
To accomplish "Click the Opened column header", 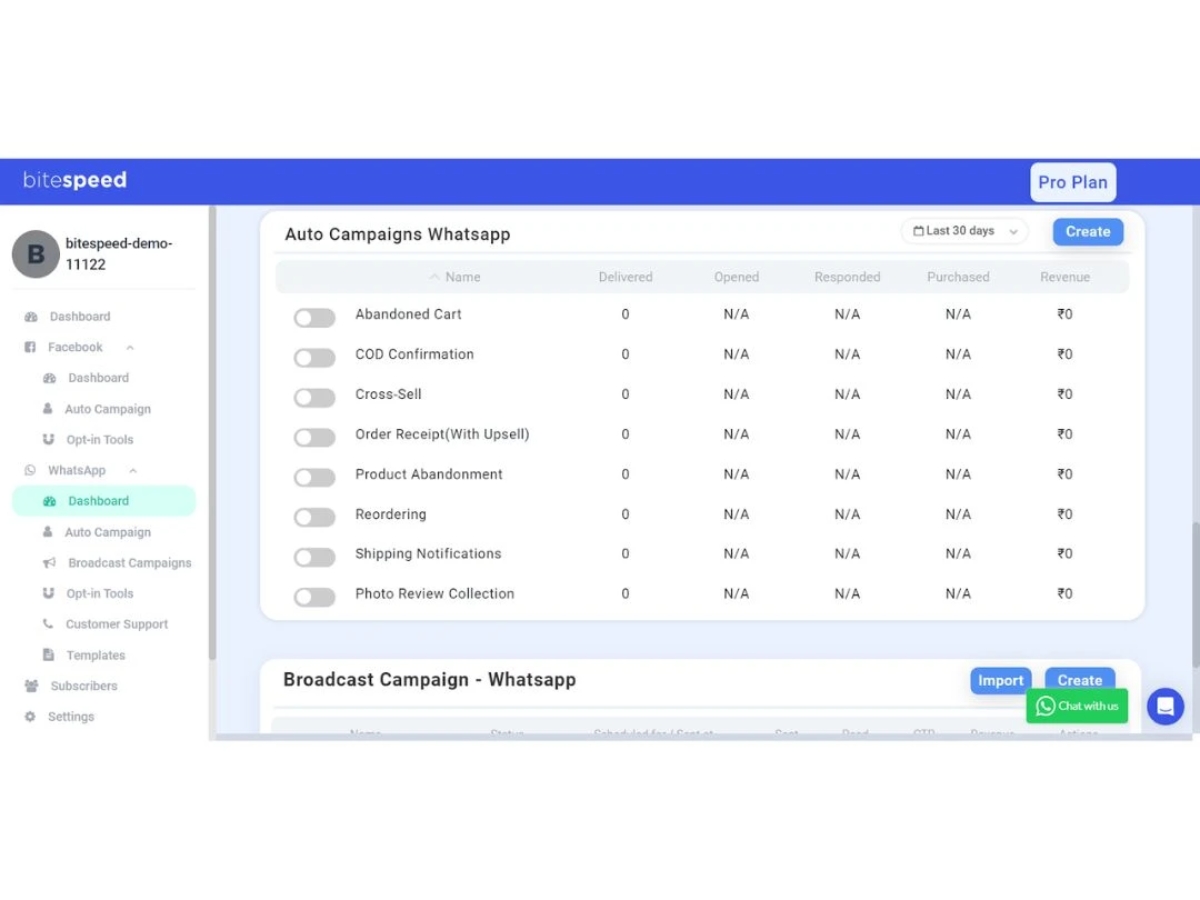I will coord(736,277).
